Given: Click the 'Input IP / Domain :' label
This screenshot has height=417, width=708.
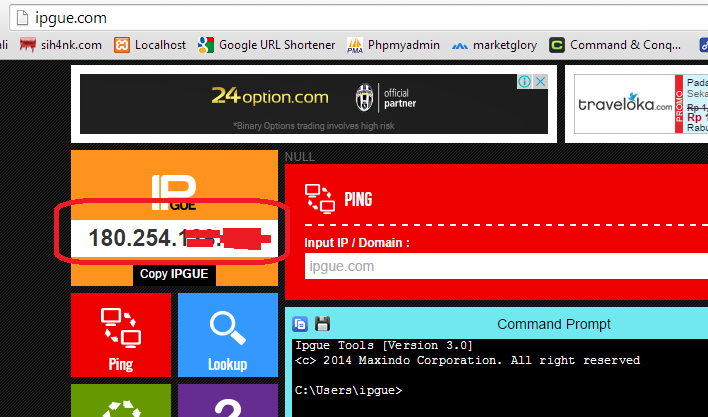Looking at the screenshot, I should click(357, 242).
